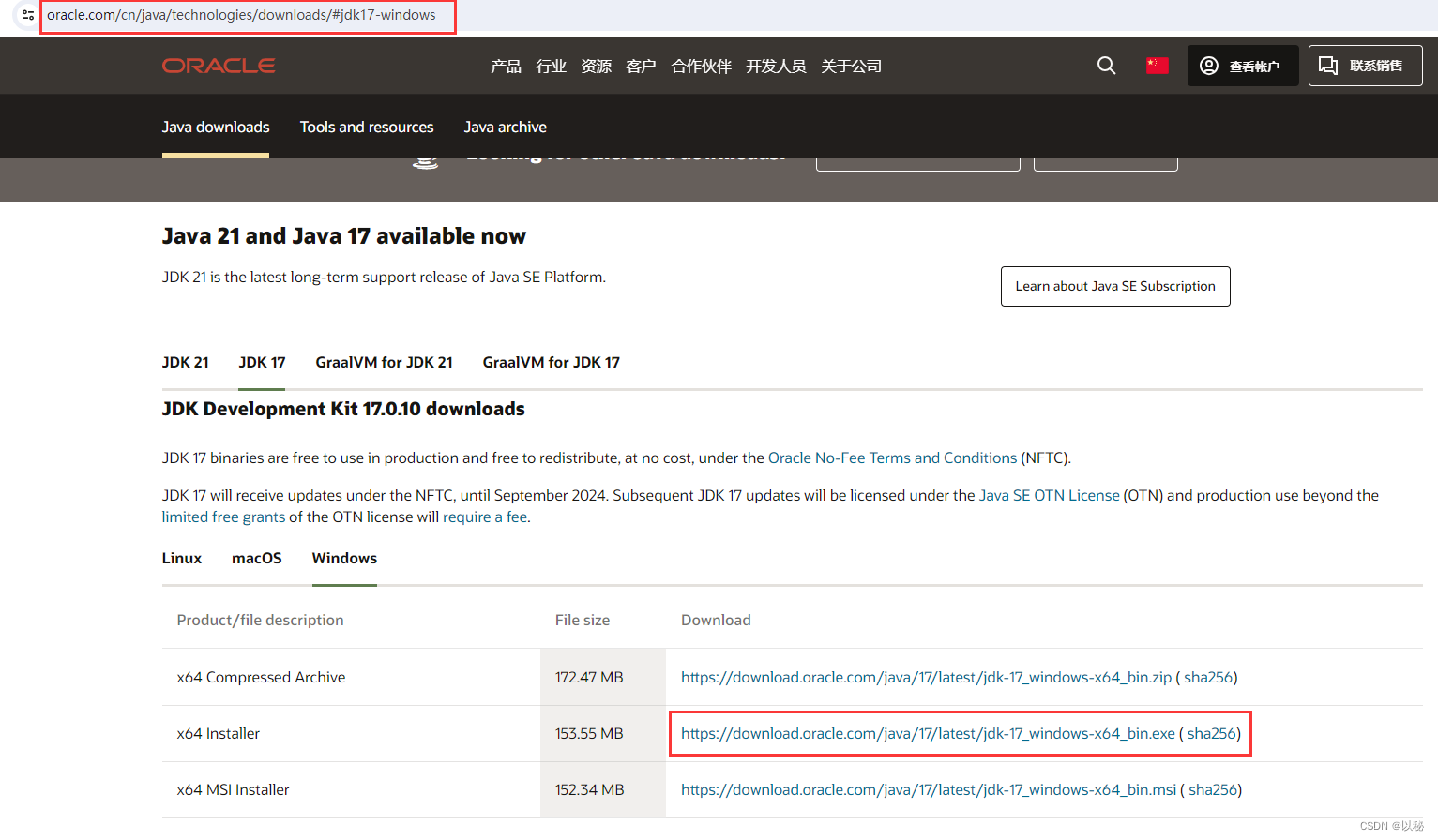Select the Windows platform tab
The width and height of the screenshot is (1438, 840).
[344, 558]
